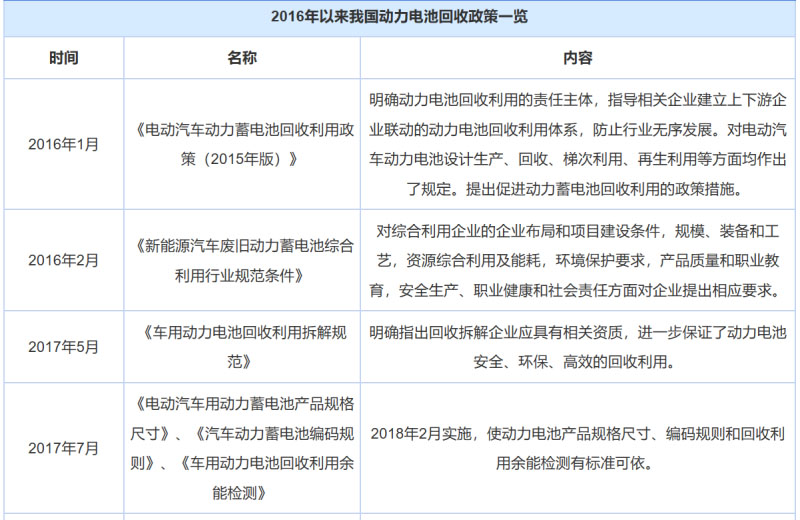Click the 安全、环保、高效的回收利用 text line
This screenshot has height=520, width=800.
(x=578, y=362)
